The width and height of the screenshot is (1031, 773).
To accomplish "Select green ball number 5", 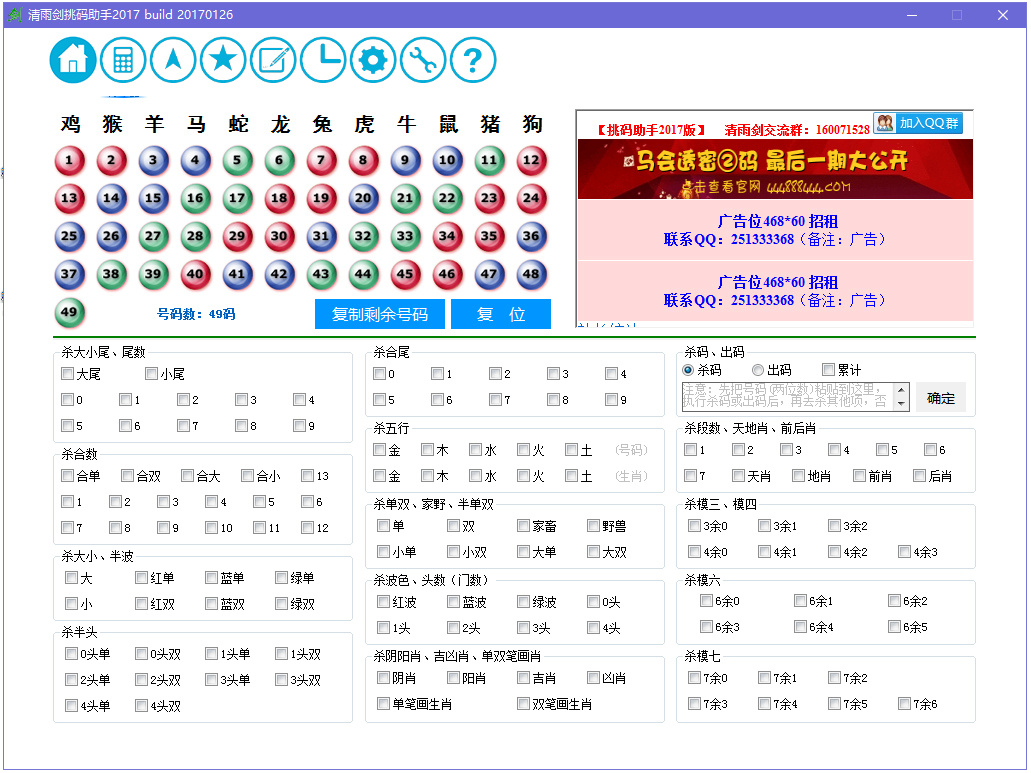I will point(237,160).
